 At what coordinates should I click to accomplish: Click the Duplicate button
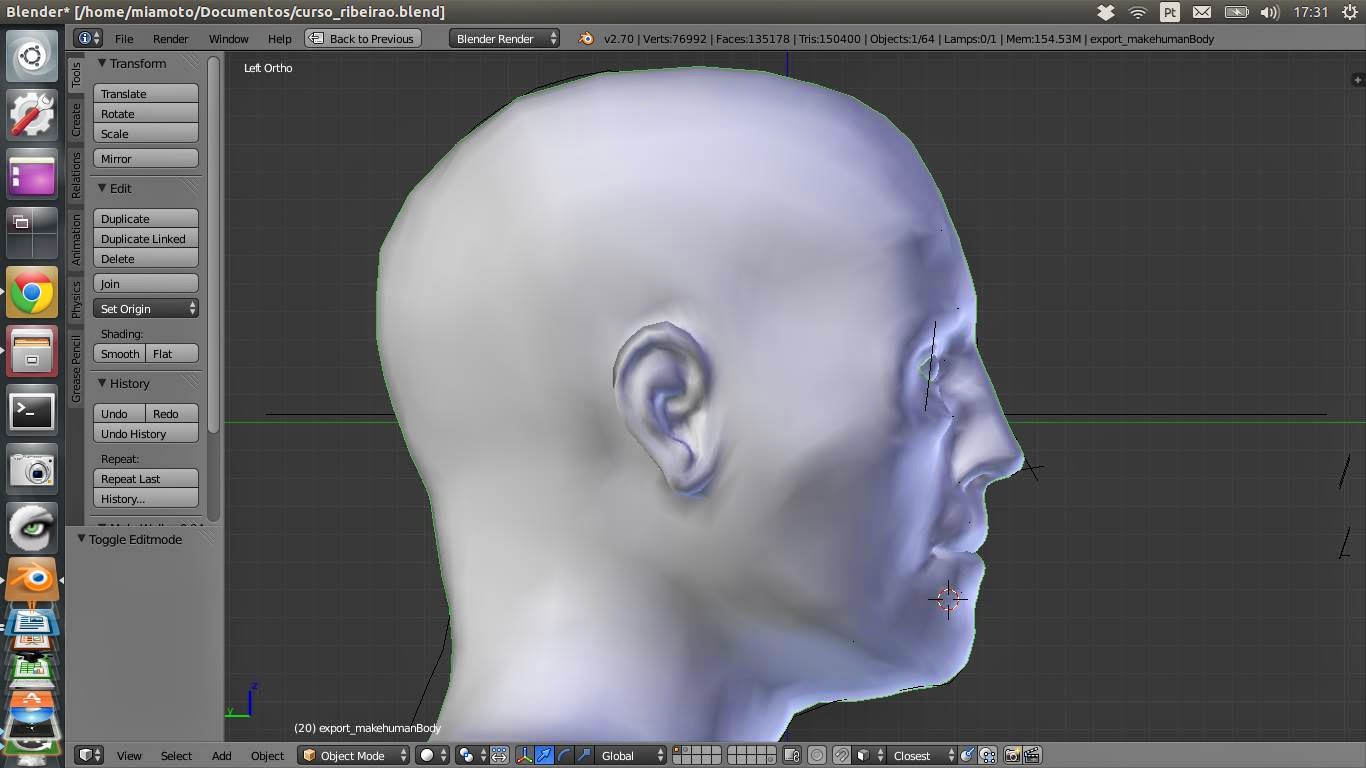[x=146, y=218]
